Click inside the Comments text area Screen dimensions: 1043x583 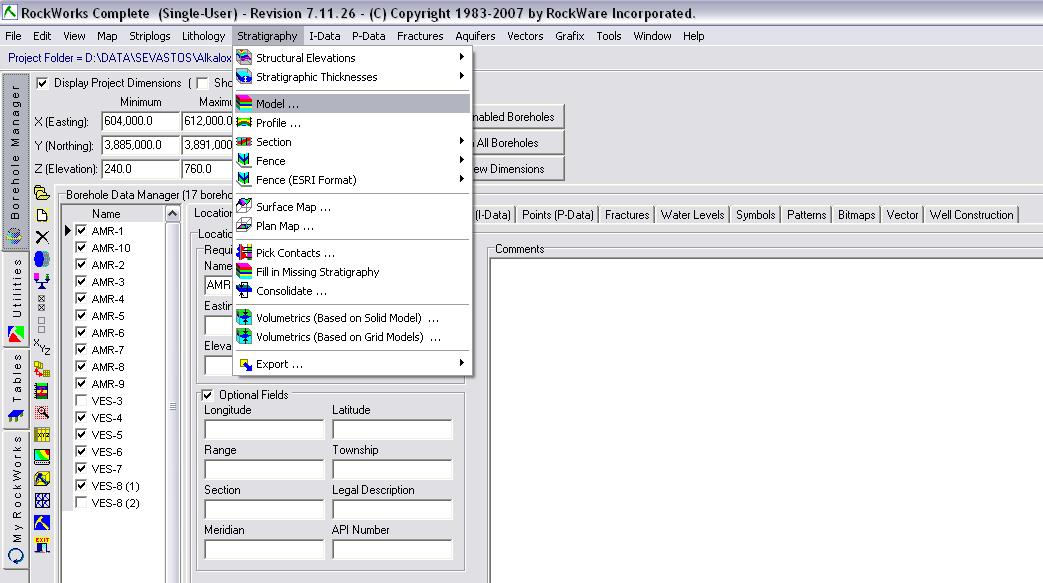[x=766, y=419]
